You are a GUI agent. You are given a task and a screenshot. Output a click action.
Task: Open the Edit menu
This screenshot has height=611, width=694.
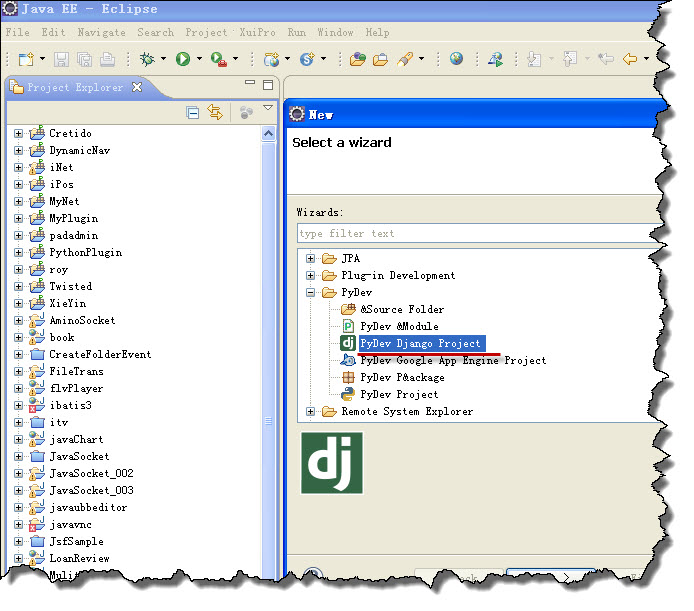click(x=54, y=32)
